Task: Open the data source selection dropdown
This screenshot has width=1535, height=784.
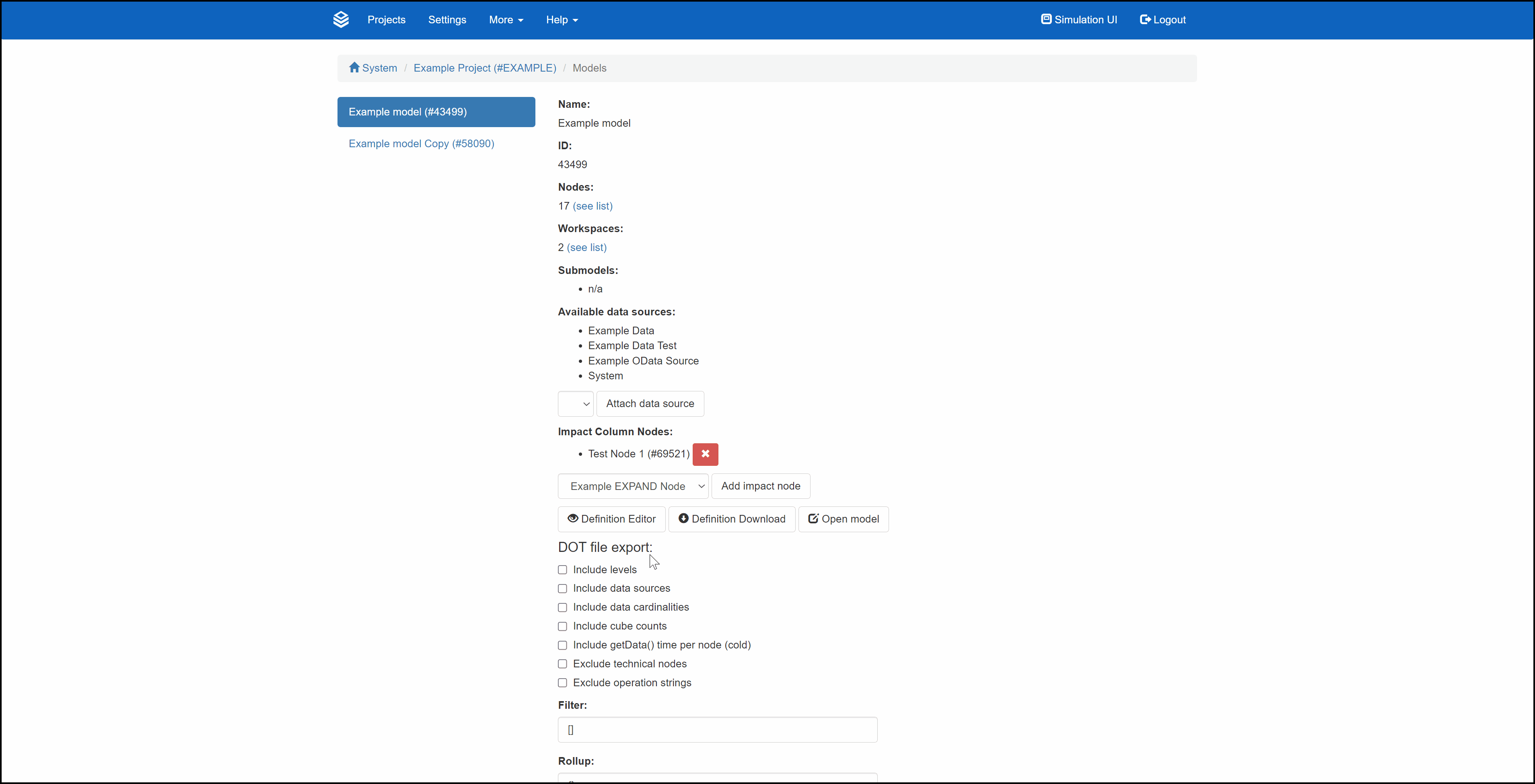Action: tap(576, 404)
